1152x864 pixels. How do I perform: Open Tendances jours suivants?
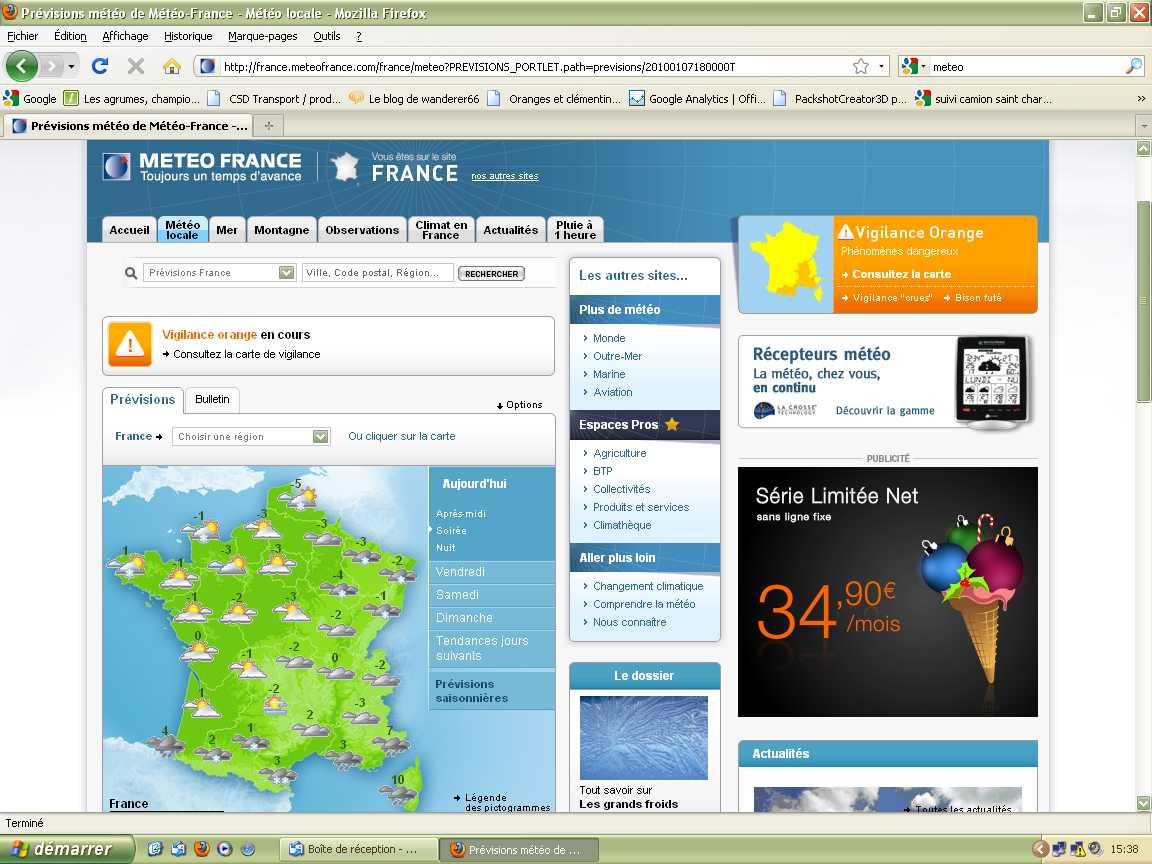[492, 648]
